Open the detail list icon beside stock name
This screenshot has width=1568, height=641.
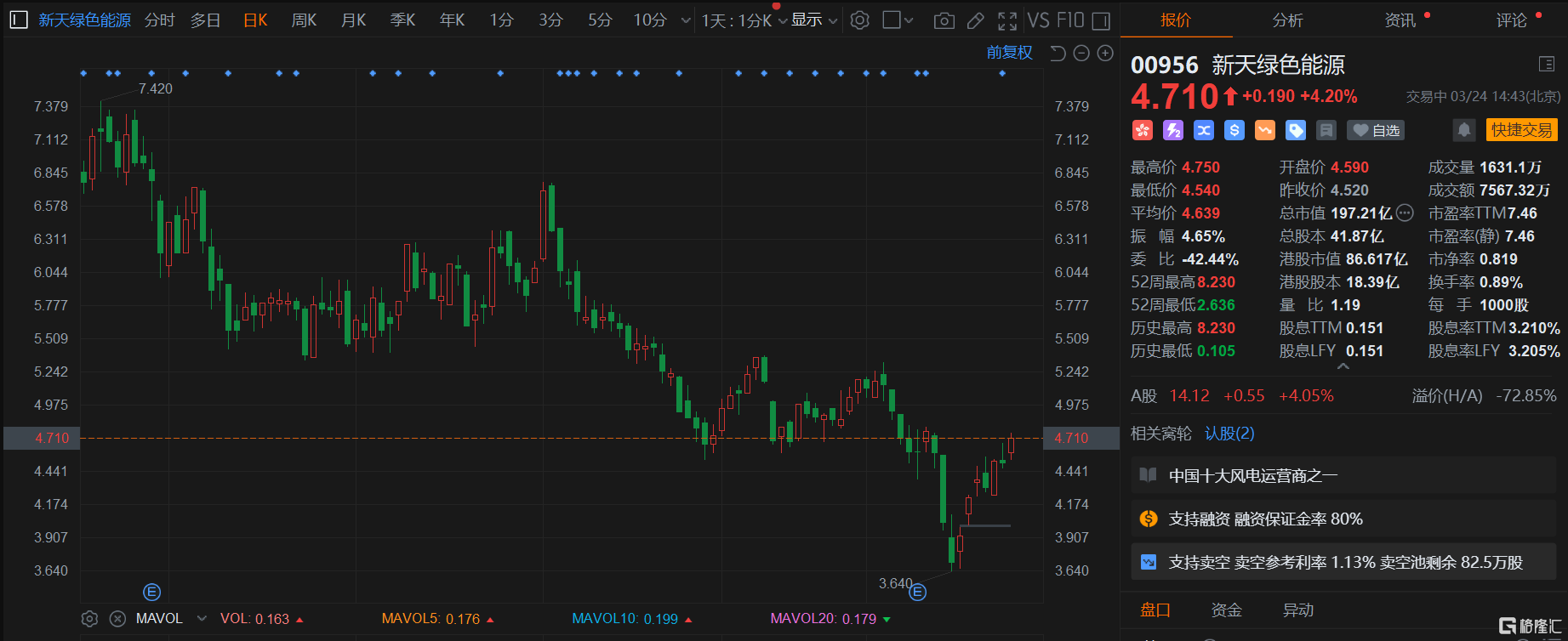point(1547,65)
